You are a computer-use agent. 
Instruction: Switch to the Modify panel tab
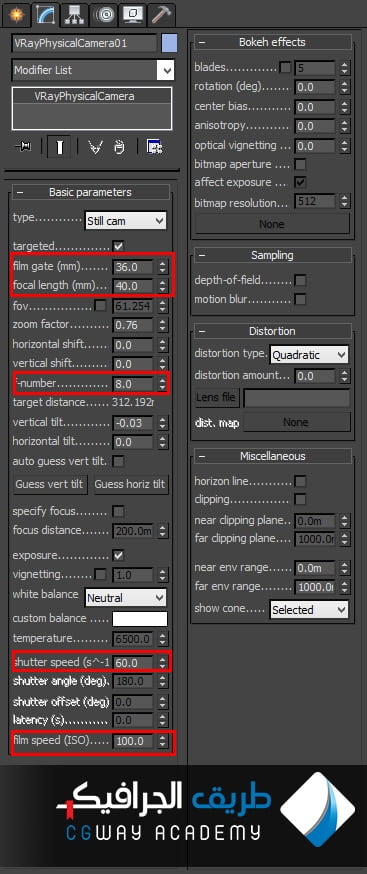[x=45, y=14]
